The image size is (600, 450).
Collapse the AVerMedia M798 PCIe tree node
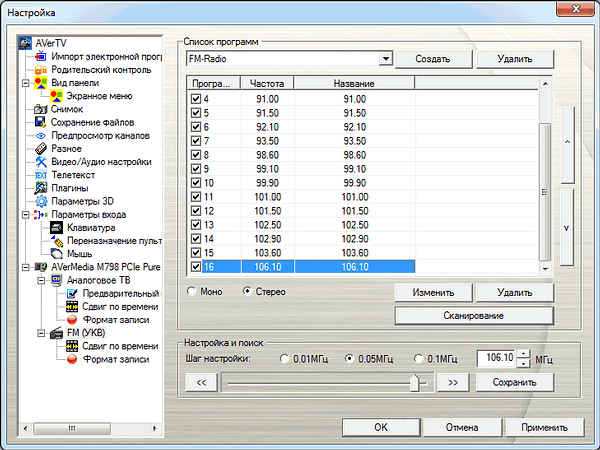coord(25,267)
